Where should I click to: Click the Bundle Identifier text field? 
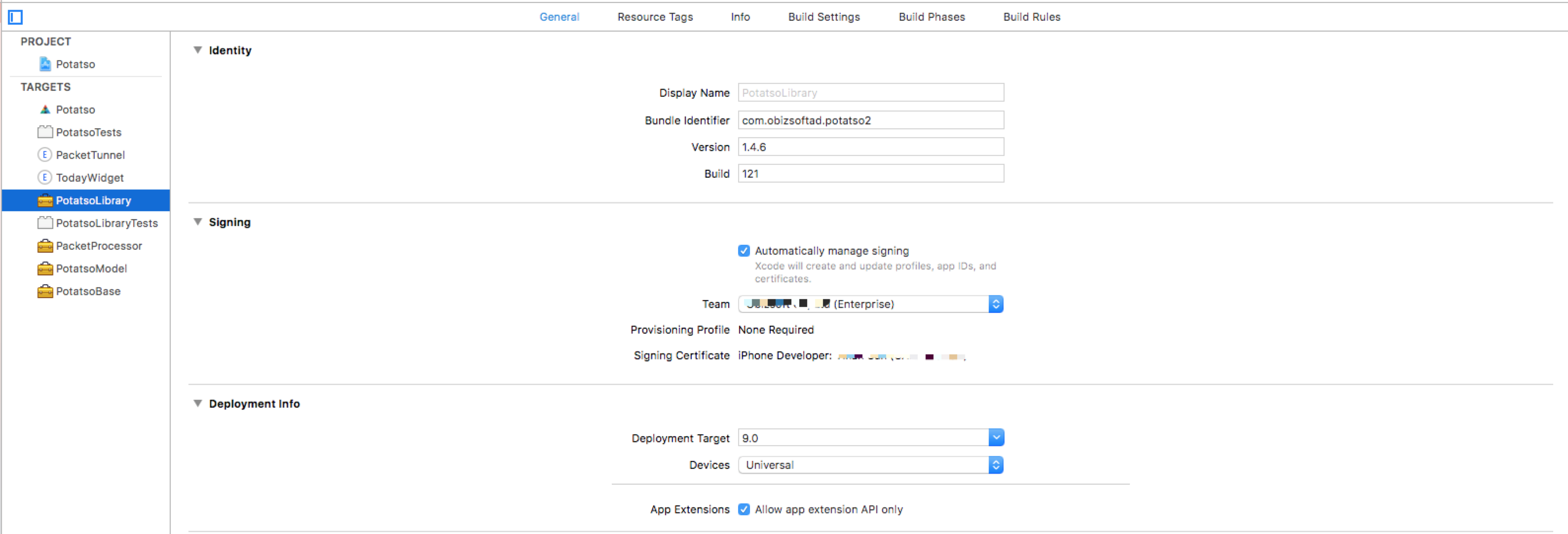click(x=870, y=120)
